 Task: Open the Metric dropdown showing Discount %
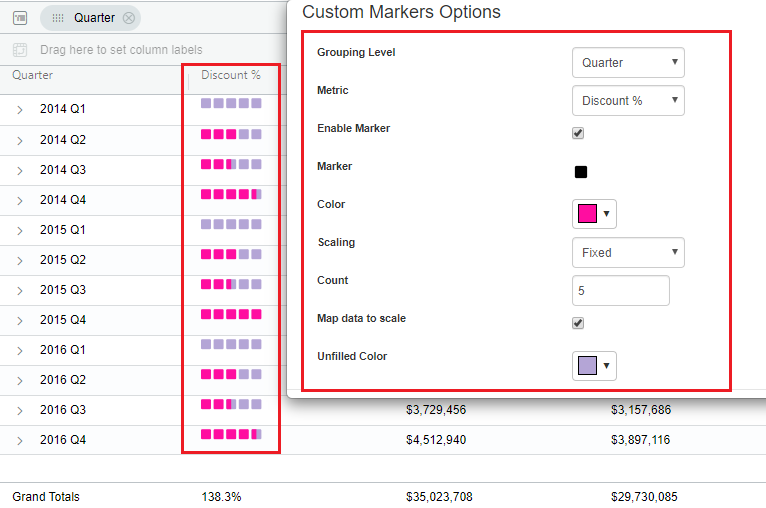(x=627, y=101)
